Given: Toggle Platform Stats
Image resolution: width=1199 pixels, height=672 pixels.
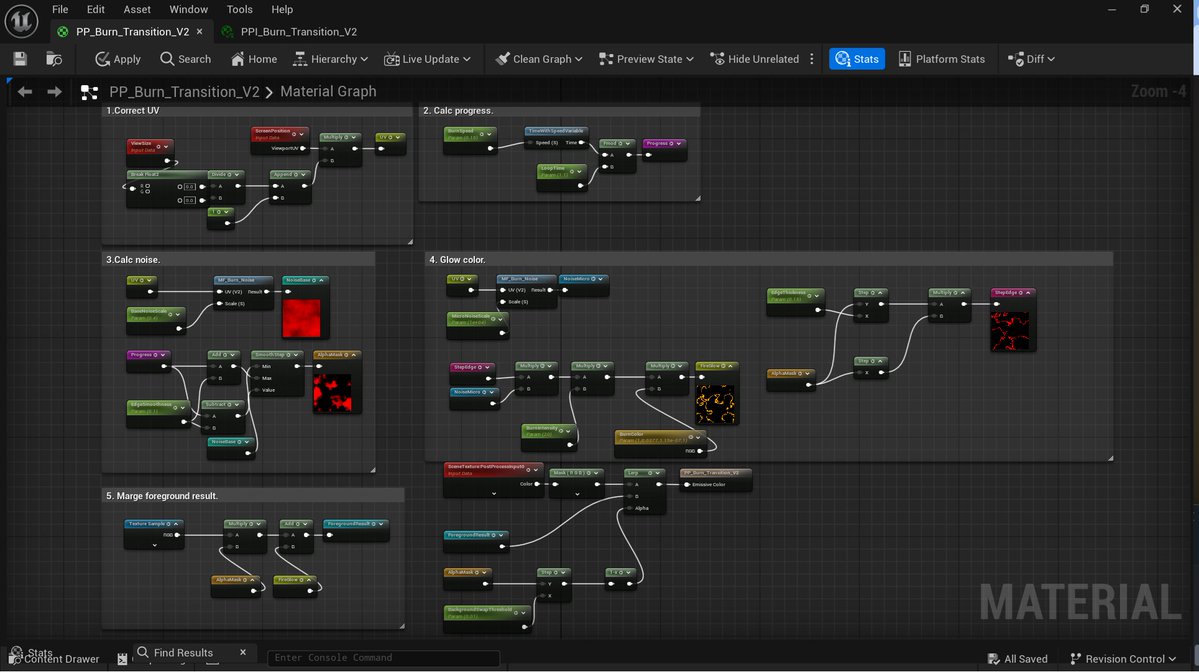Looking at the screenshot, I should [941, 59].
